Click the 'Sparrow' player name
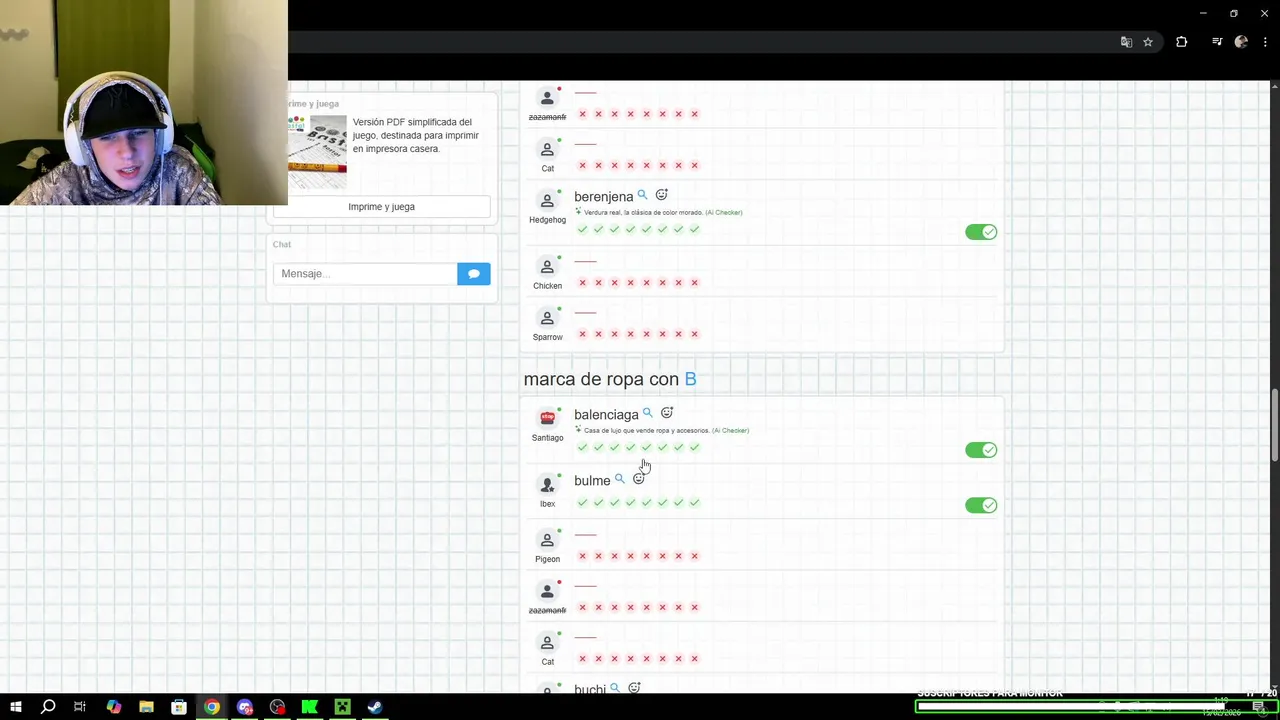This screenshot has width=1280, height=720. click(547, 337)
